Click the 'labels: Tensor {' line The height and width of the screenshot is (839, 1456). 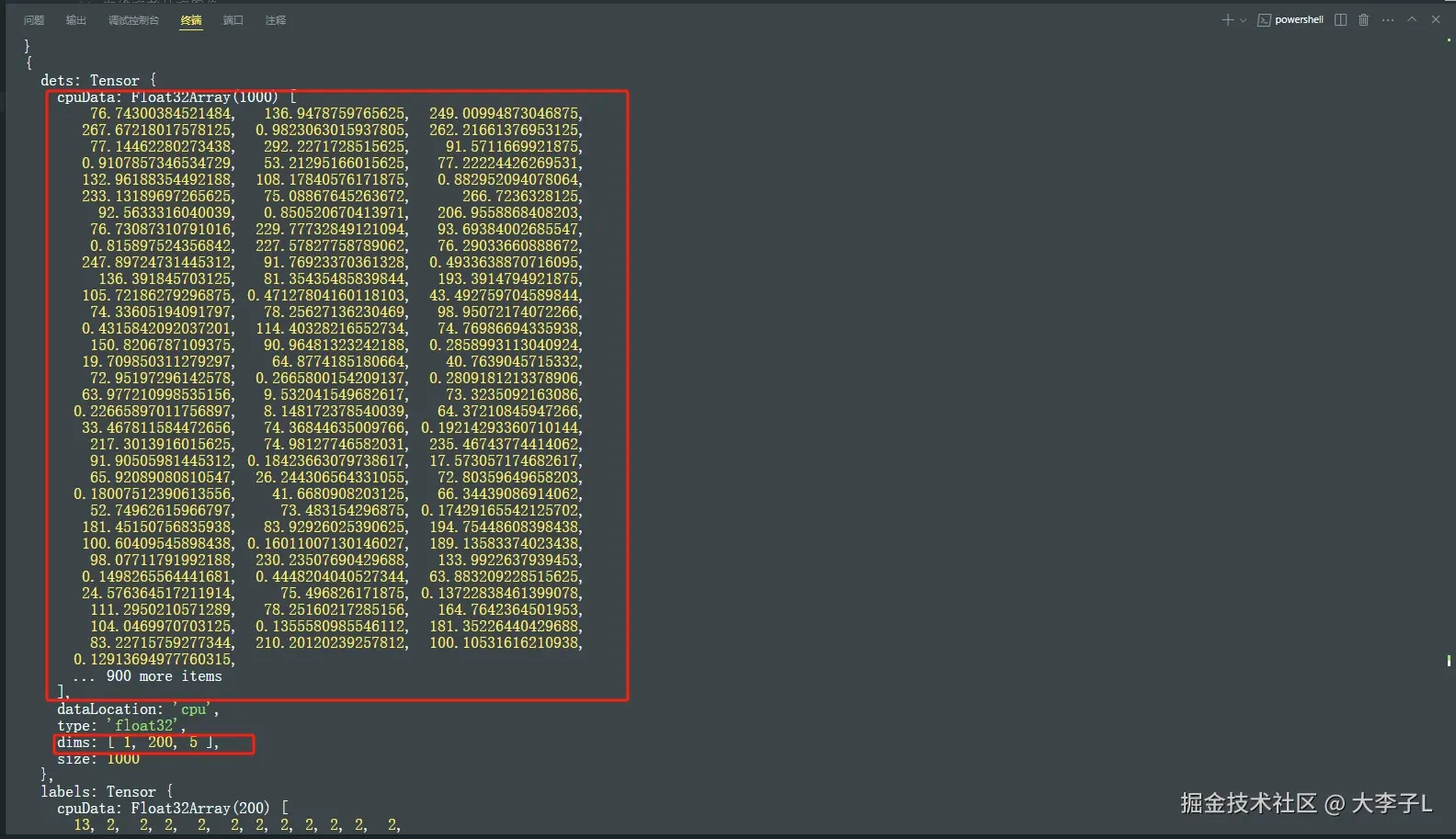point(107,792)
